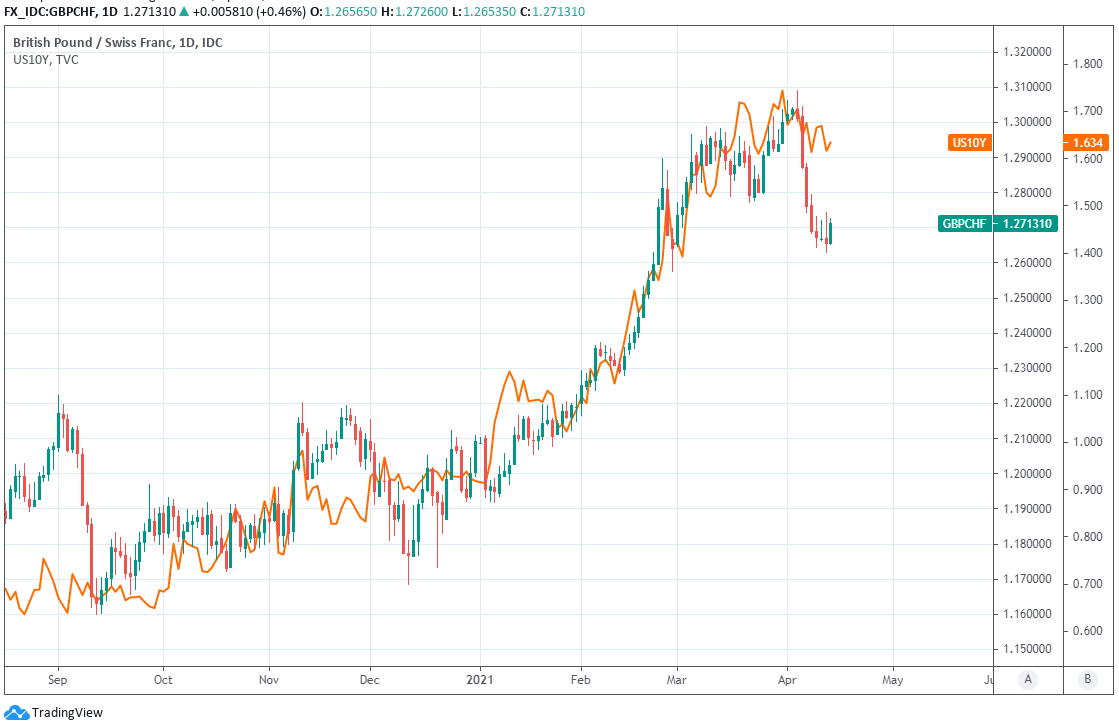Click the green 1.271310 price label
The height and width of the screenshot is (727, 1119).
(1025, 224)
